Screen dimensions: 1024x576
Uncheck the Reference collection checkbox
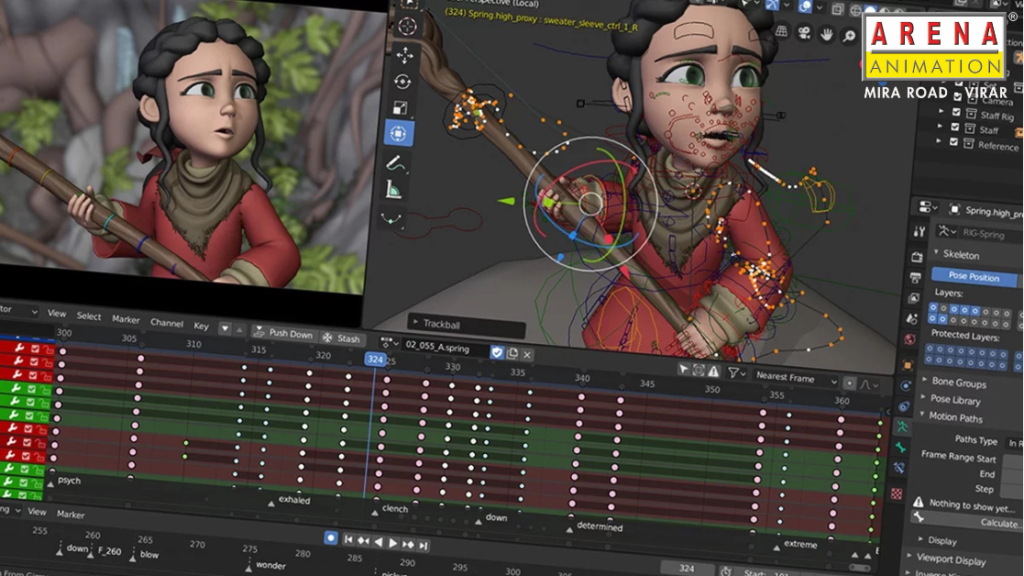(x=953, y=141)
